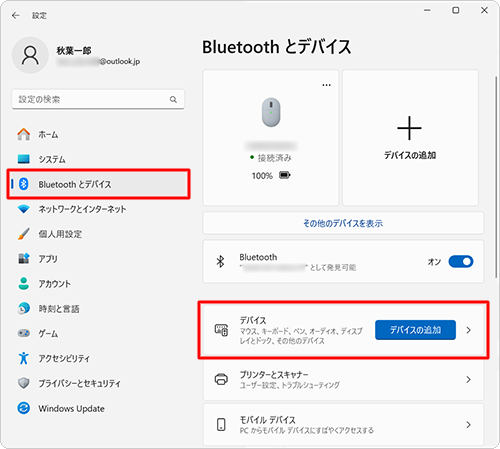Click the mouse battery level icon
This screenshot has height=449, width=500.
click(x=285, y=175)
